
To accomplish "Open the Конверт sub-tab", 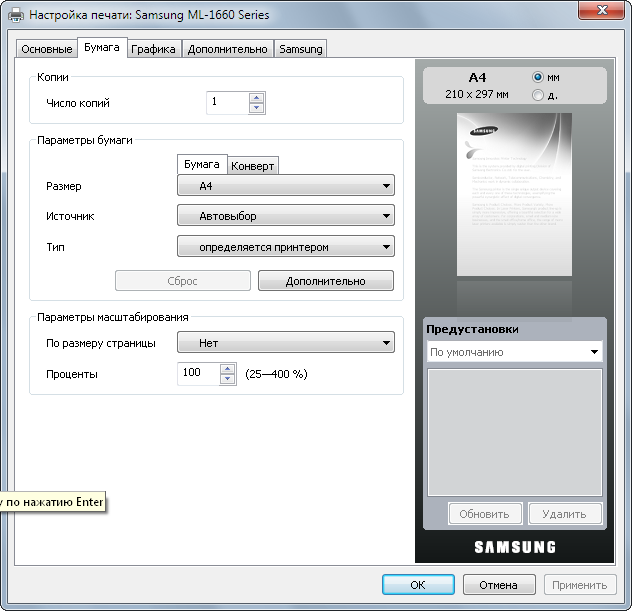I will coord(252,166).
